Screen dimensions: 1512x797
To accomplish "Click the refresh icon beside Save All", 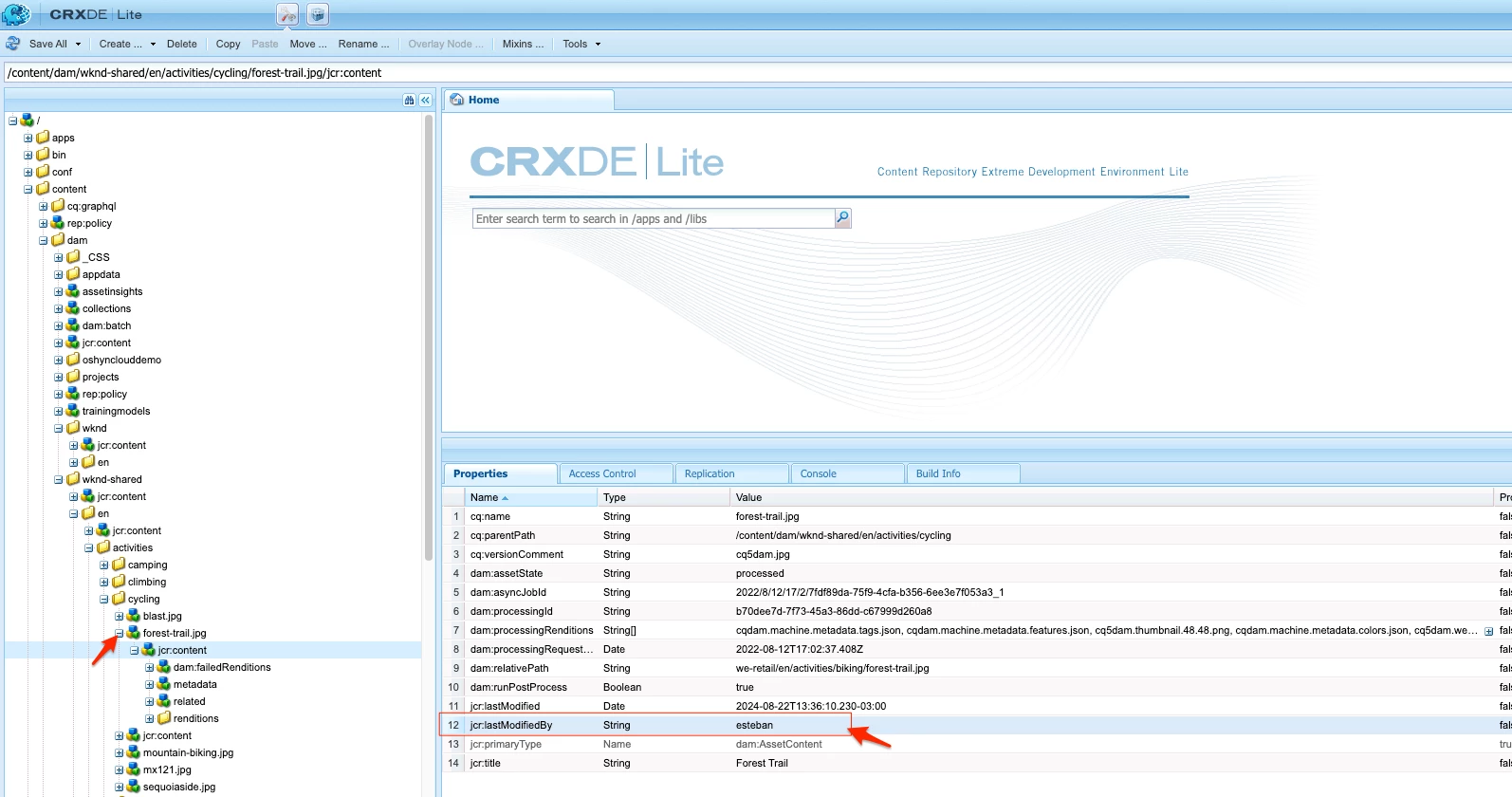I will click(x=13, y=44).
